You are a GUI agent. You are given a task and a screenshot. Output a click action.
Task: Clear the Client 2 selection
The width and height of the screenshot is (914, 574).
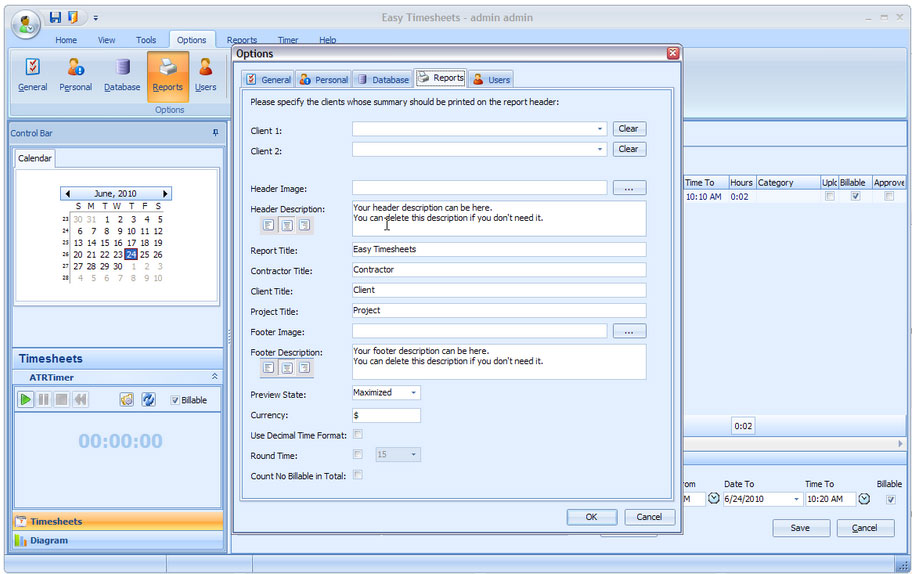click(629, 149)
